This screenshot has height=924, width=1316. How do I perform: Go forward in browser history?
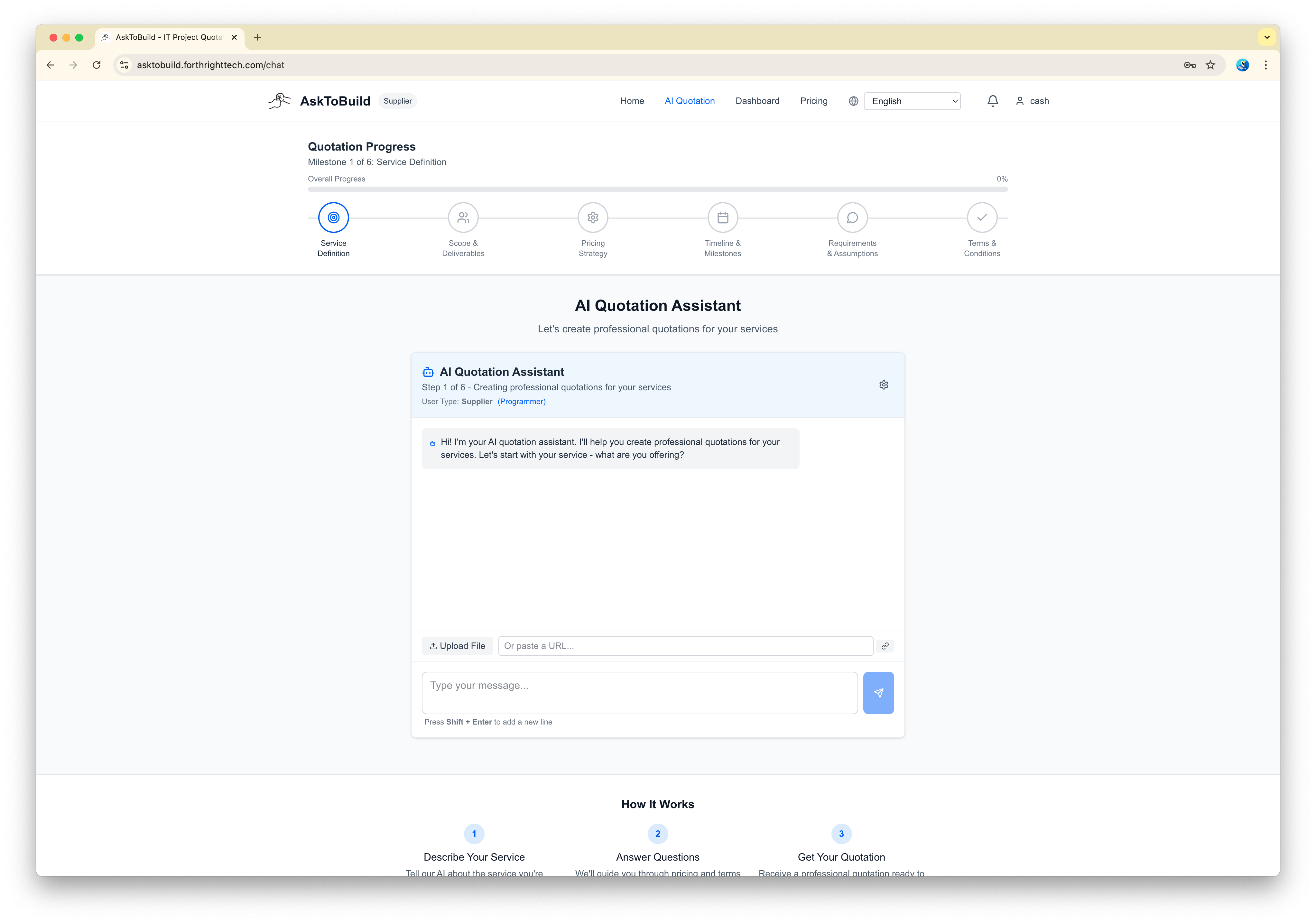(73, 65)
